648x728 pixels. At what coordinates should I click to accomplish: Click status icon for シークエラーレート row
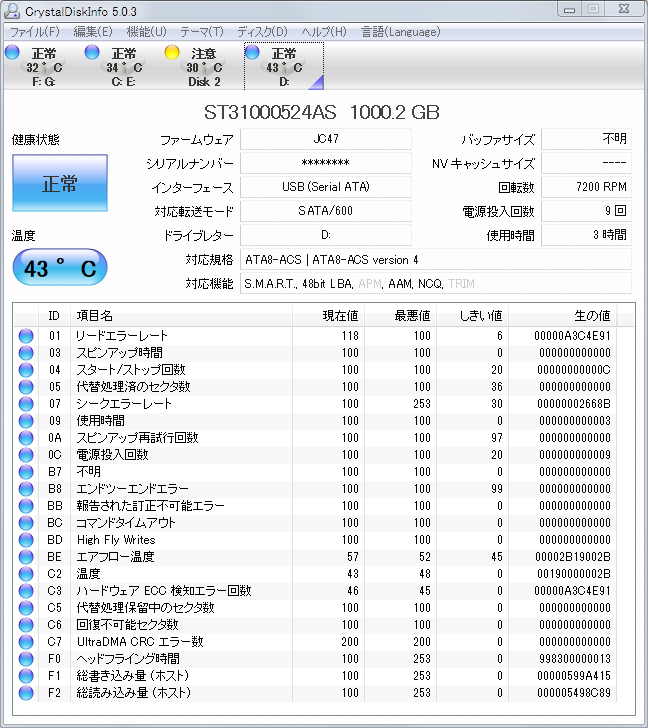click(26, 404)
